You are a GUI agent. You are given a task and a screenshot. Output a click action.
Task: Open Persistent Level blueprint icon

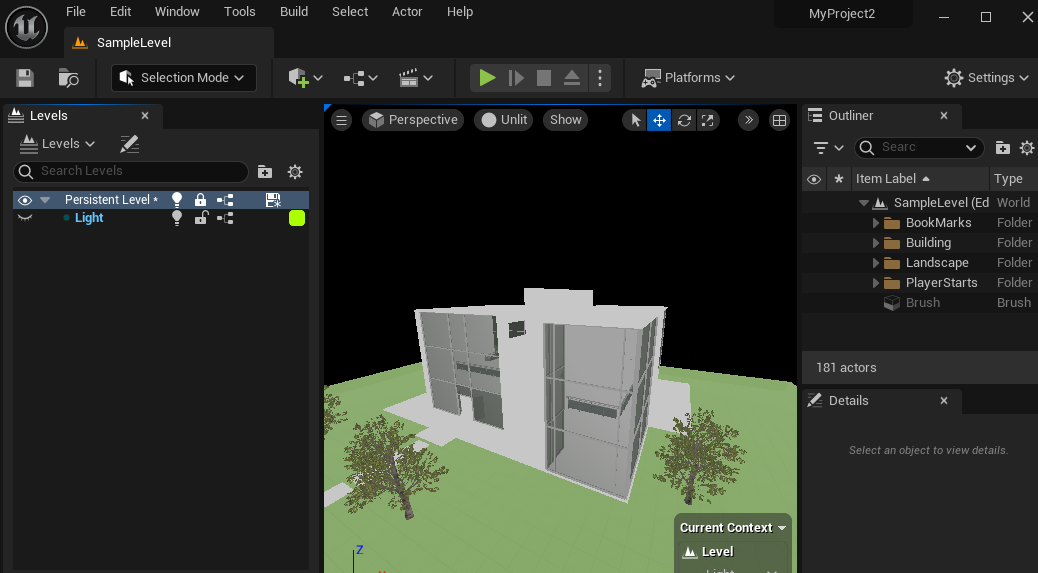point(225,200)
